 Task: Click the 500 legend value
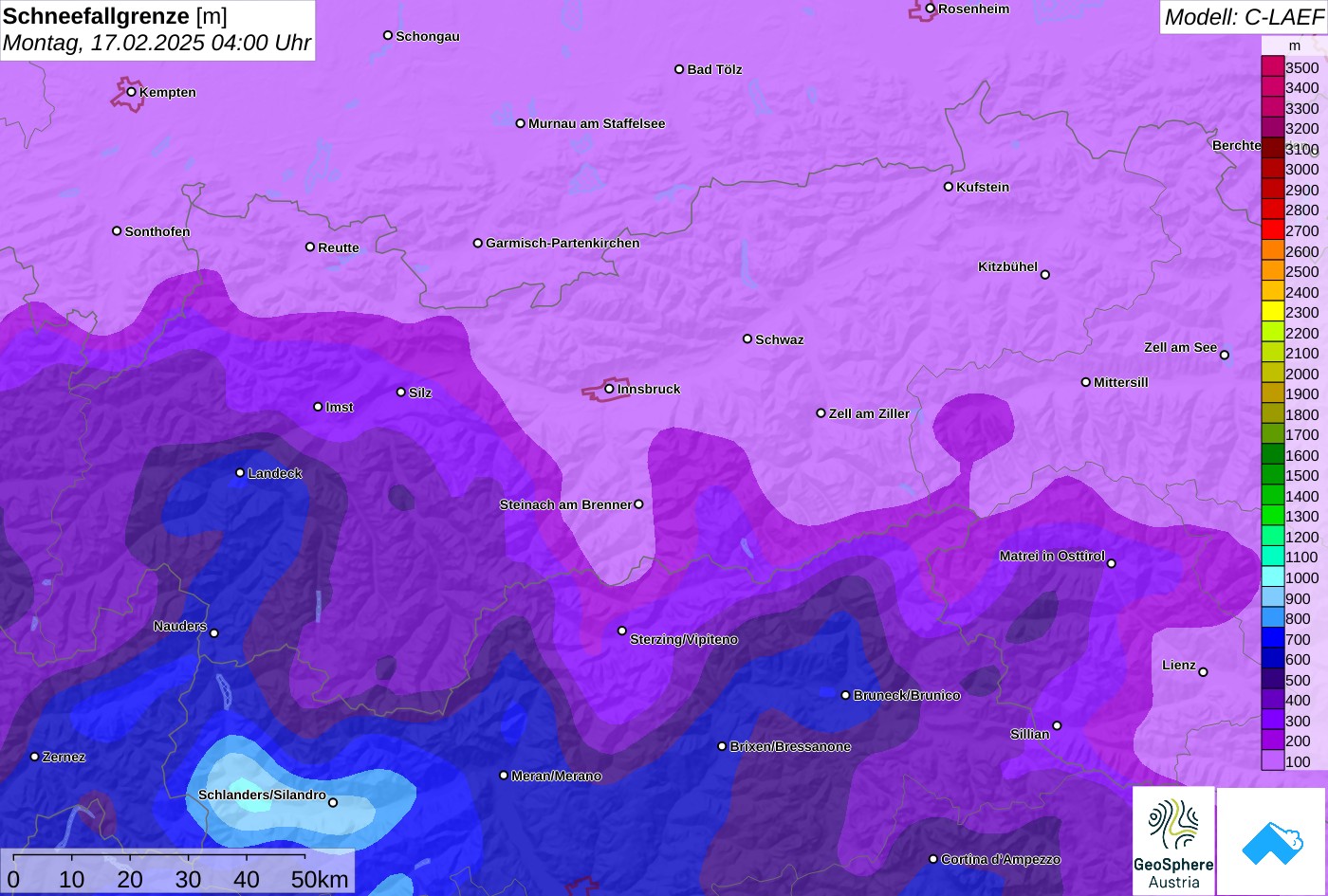tap(1298, 680)
